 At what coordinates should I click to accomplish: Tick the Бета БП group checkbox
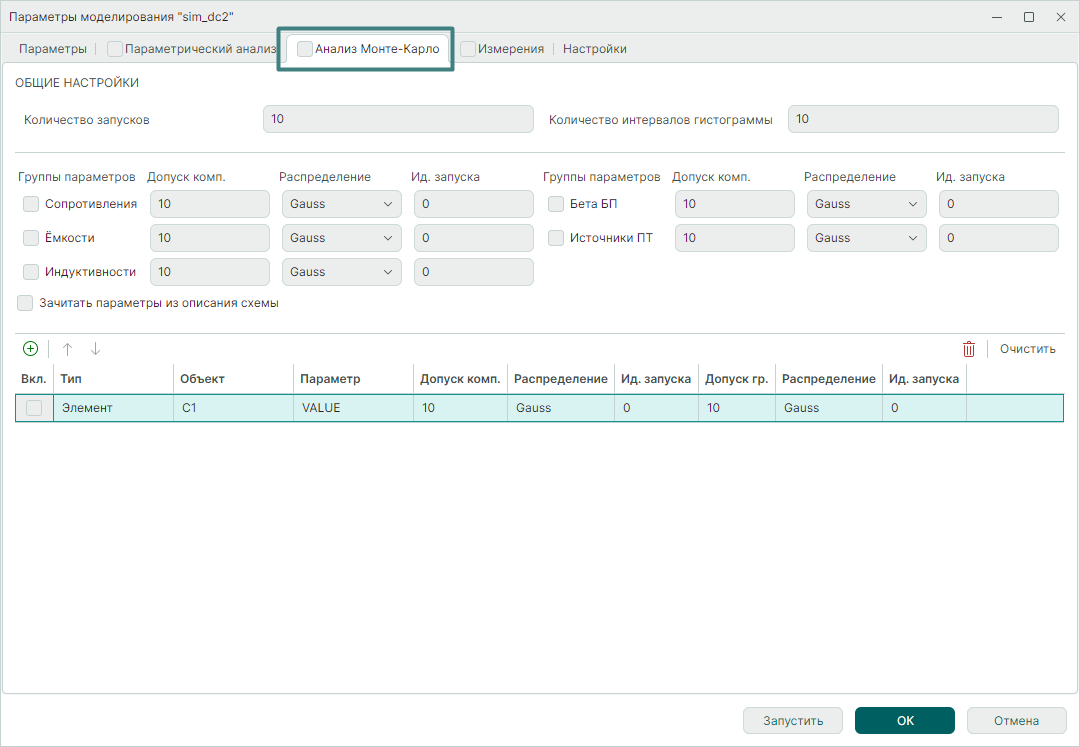coord(556,204)
